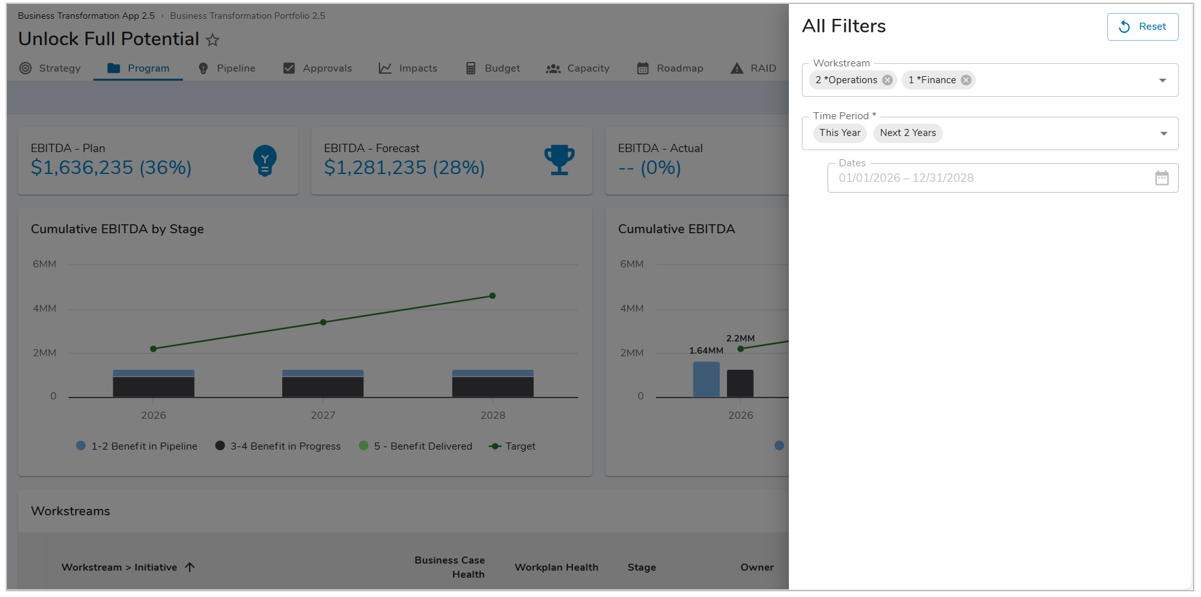Toggle 3-4 Benefit in Progress legend
Viewport: 1201px width, 597px height.
coord(277,446)
